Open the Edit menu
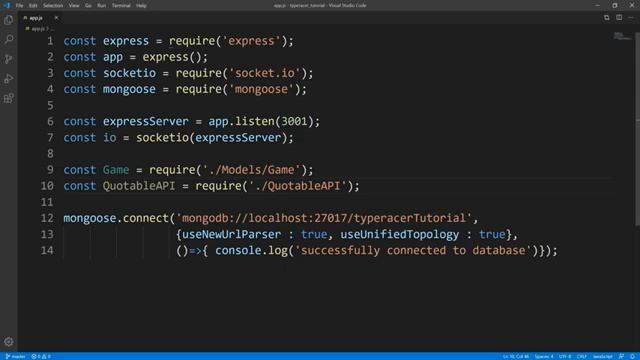Viewport: 640px width, 360px height. (33, 6)
